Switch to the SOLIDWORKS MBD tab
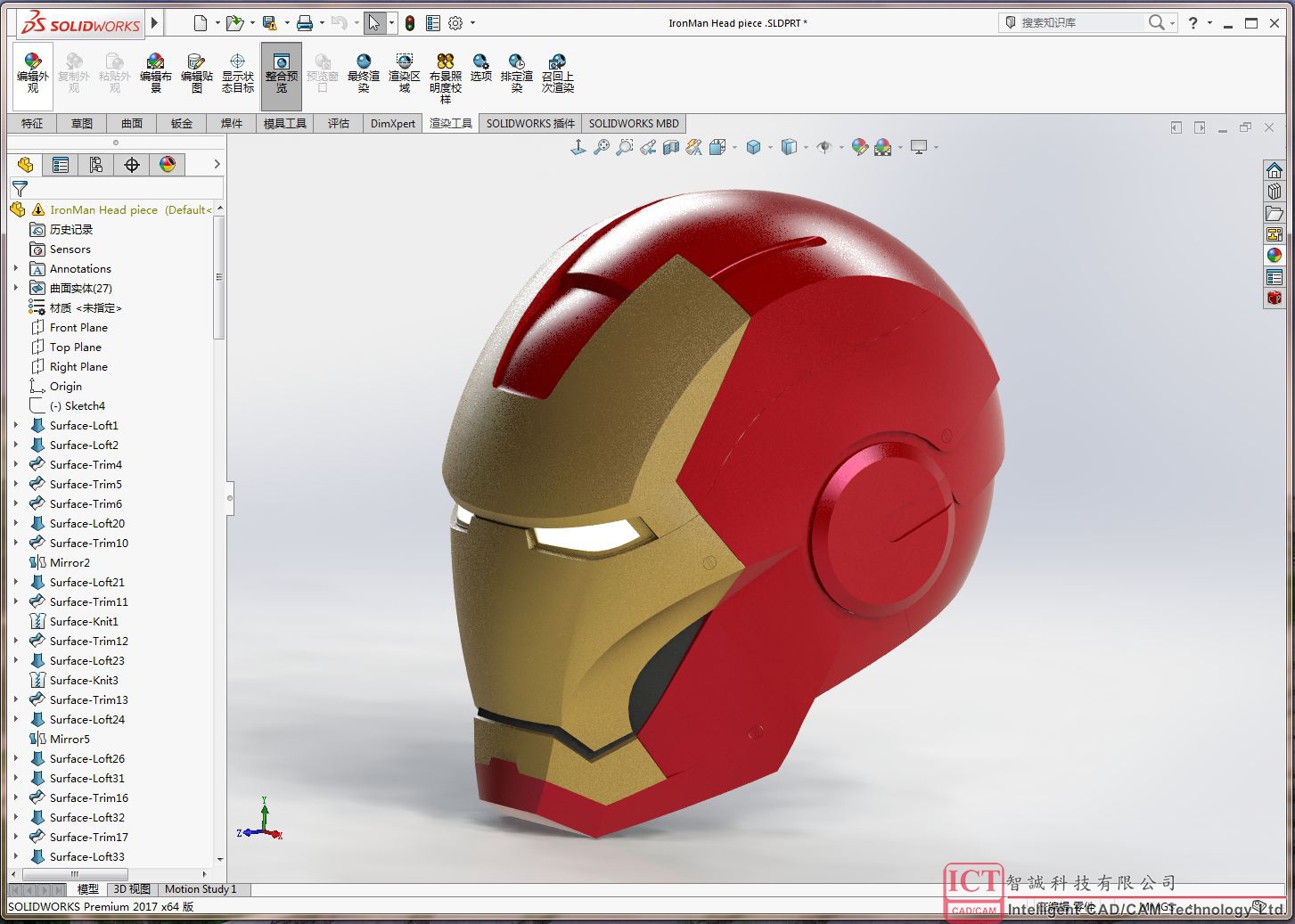The width and height of the screenshot is (1295, 924). [x=634, y=124]
